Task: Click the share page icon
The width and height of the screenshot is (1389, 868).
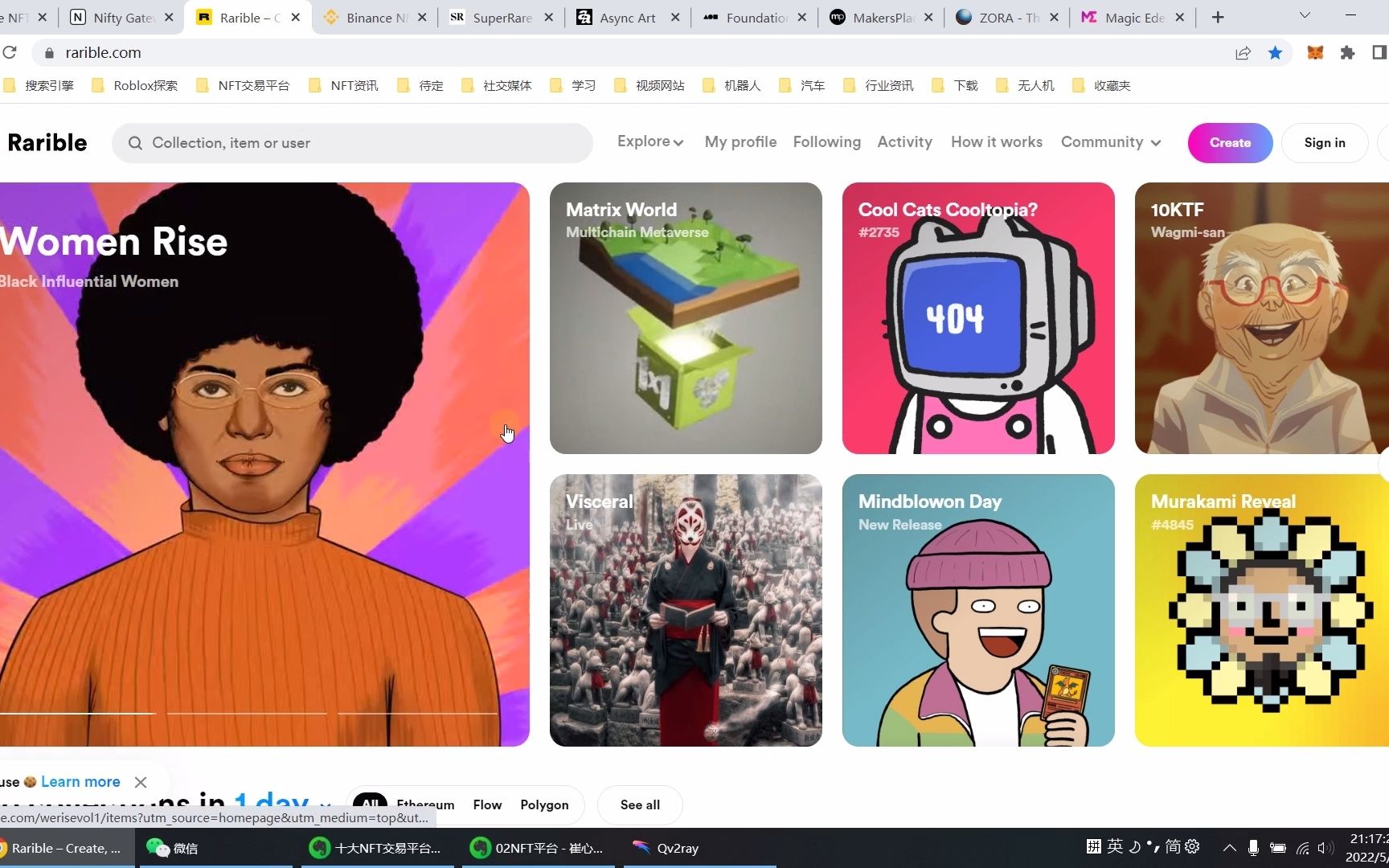Action: pyautogui.click(x=1243, y=53)
